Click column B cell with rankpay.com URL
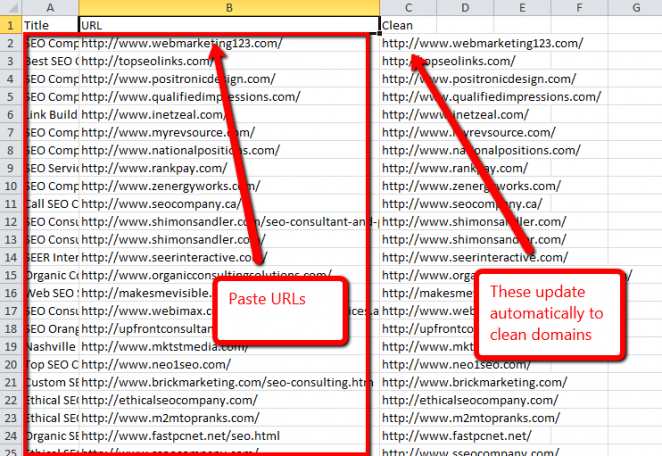This screenshot has width=662, height=456. tap(229, 168)
